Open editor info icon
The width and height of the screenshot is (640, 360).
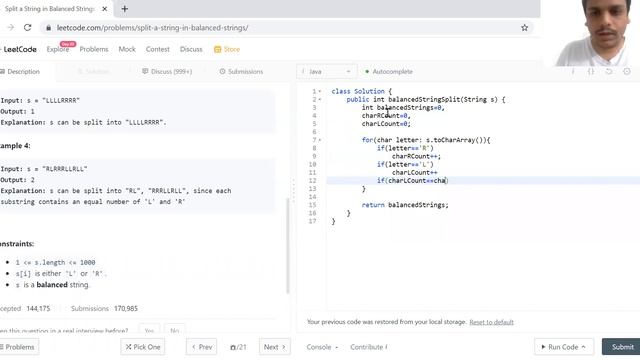point(573,71)
